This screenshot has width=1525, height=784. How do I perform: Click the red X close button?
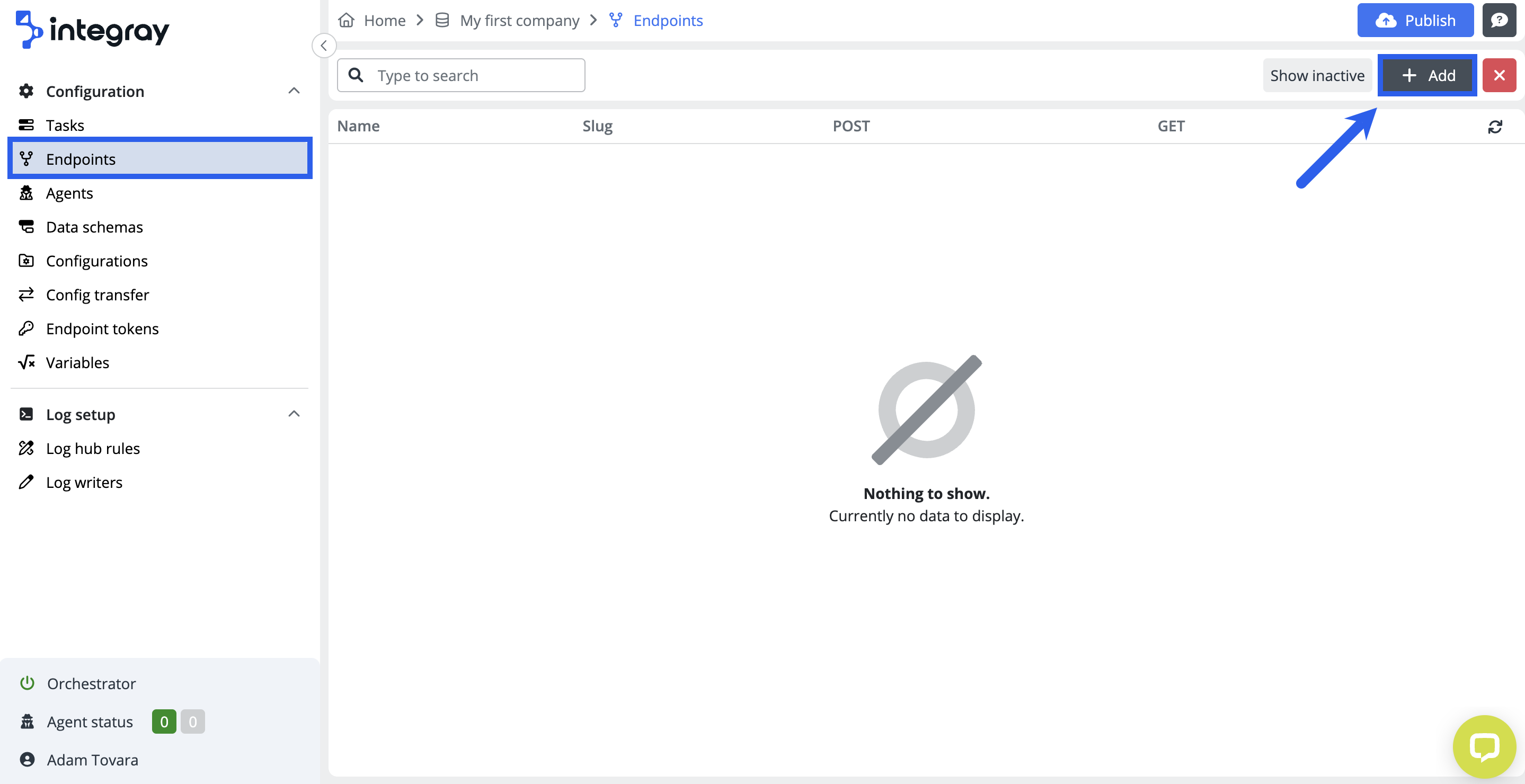click(x=1499, y=75)
